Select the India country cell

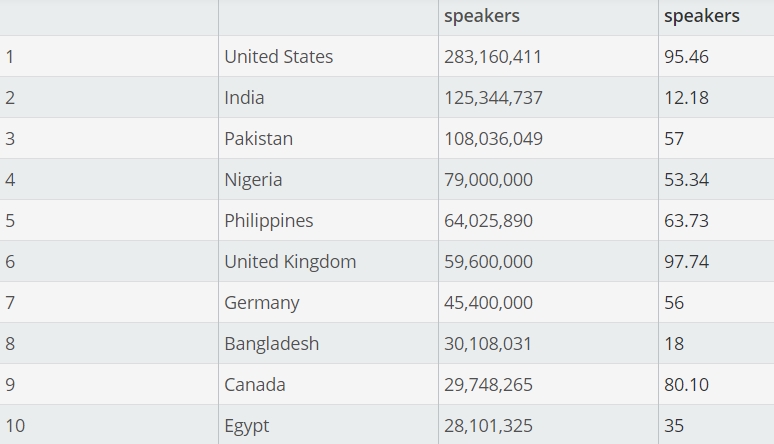pyautogui.click(x=244, y=98)
